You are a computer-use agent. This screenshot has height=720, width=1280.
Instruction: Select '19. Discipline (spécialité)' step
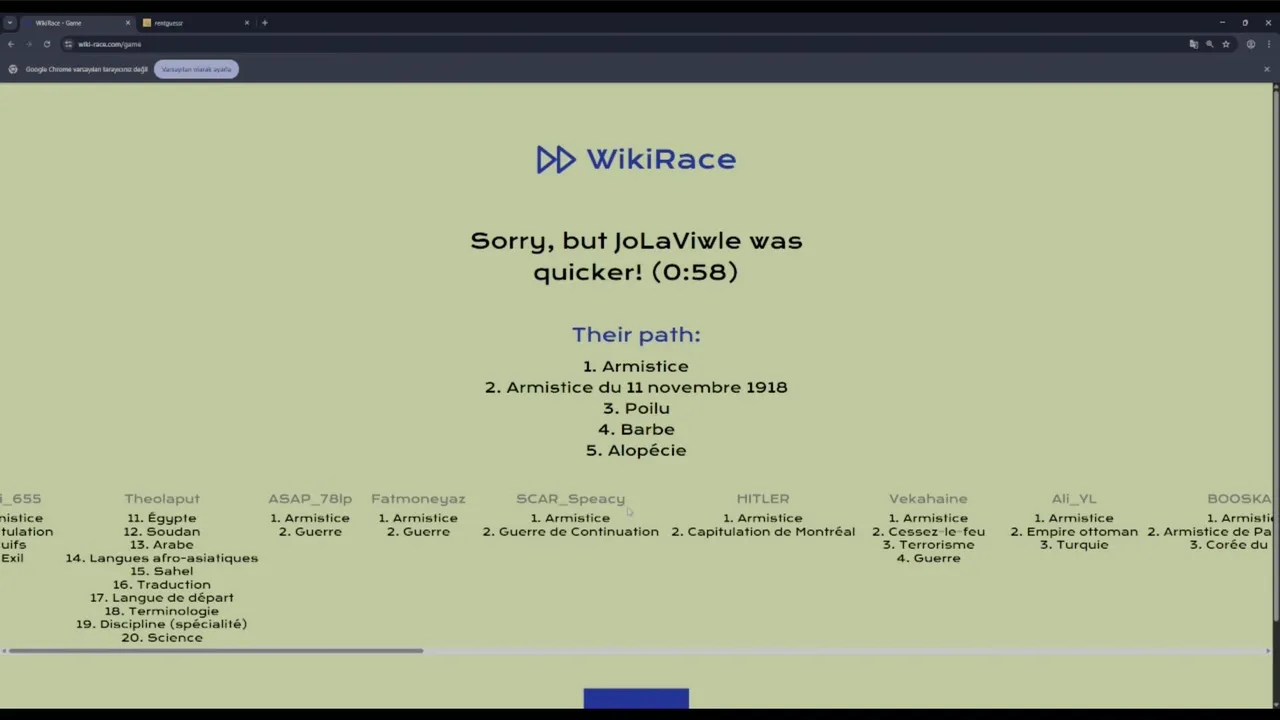click(x=162, y=624)
